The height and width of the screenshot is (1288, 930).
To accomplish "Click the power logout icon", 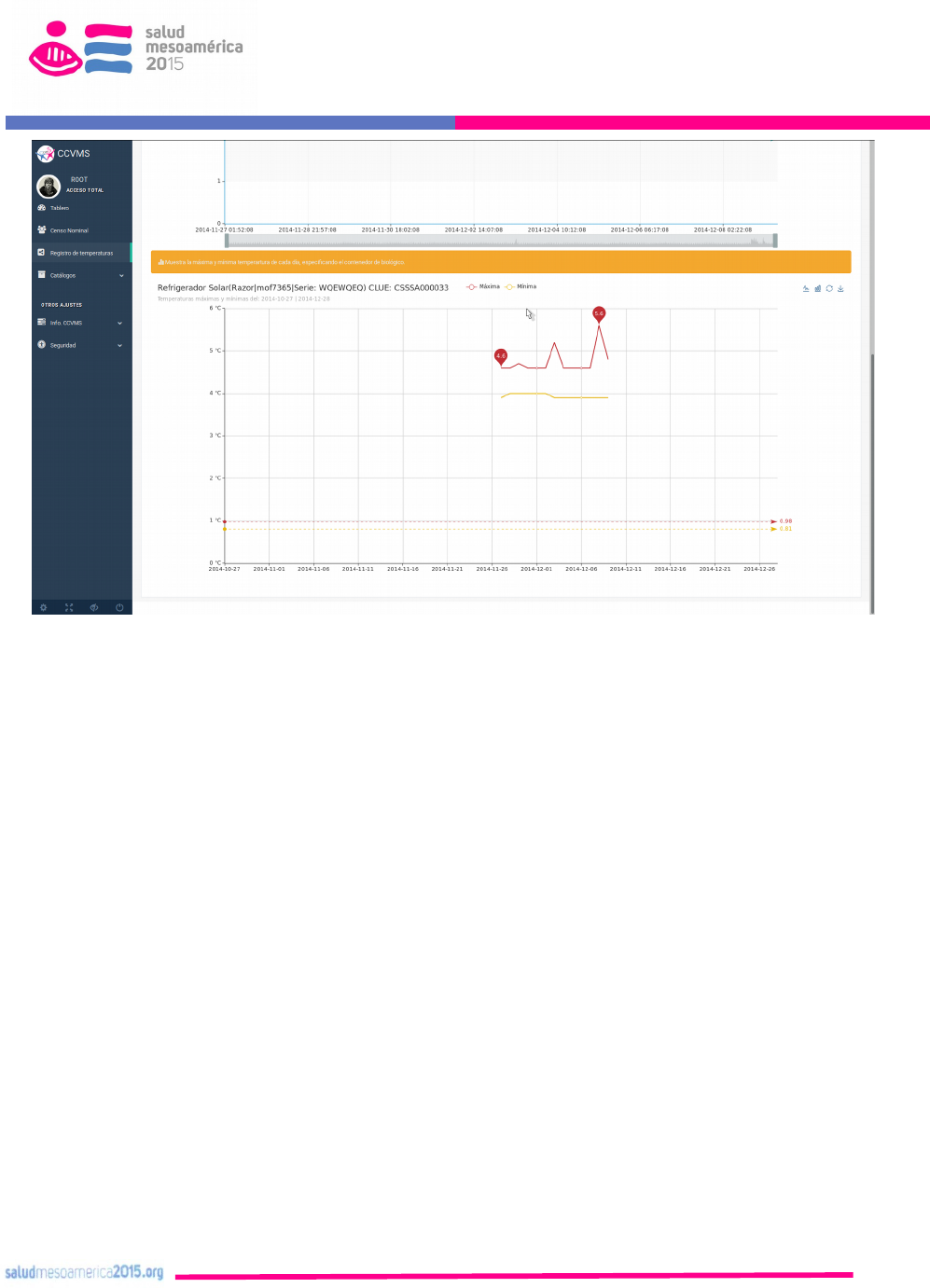I will click(119, 607).
